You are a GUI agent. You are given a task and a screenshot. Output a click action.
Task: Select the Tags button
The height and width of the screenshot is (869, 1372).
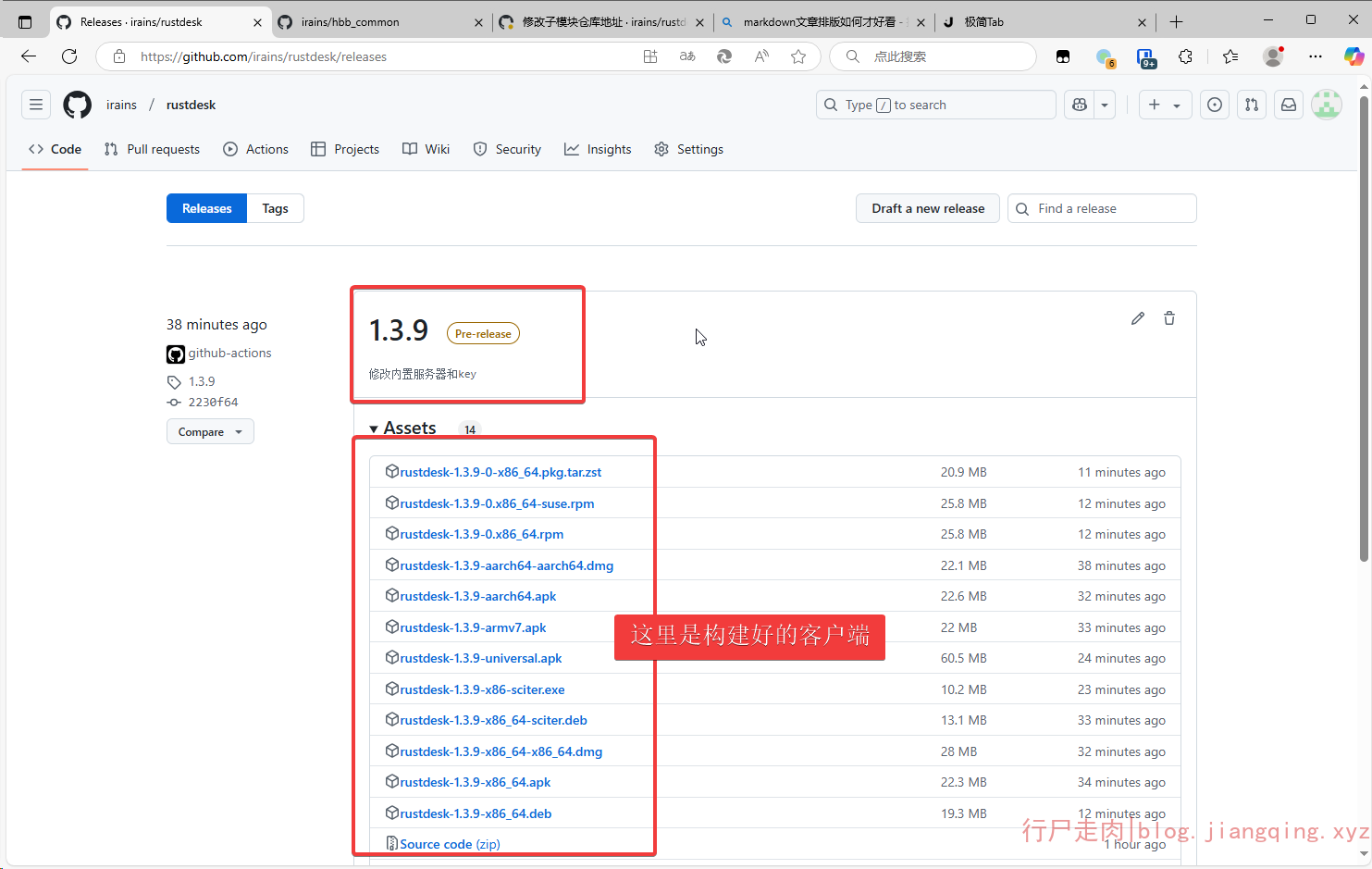pos(275,208)
